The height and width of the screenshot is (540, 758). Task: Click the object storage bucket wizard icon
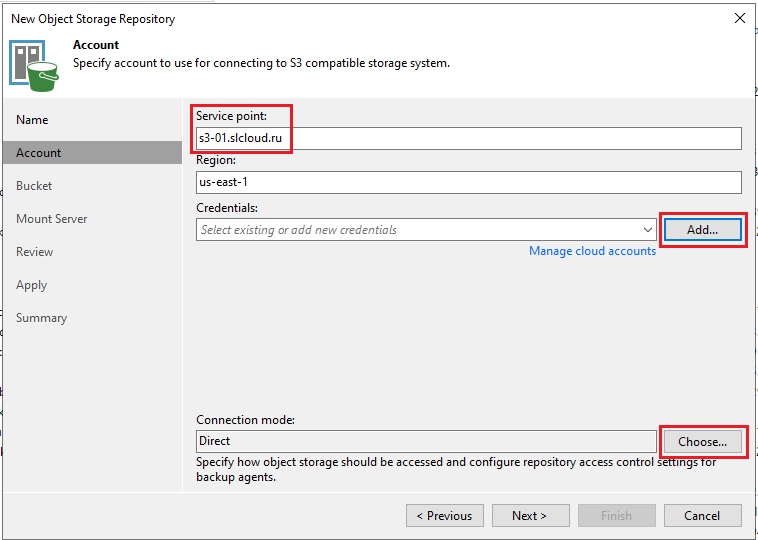[34, 66]
